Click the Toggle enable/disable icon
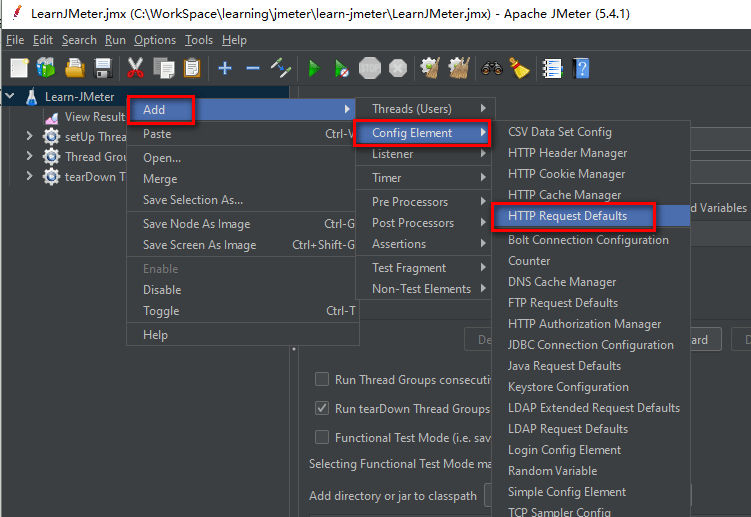Image resolution: width=751 pixels, height=517 pixels. tap(281, 68)
